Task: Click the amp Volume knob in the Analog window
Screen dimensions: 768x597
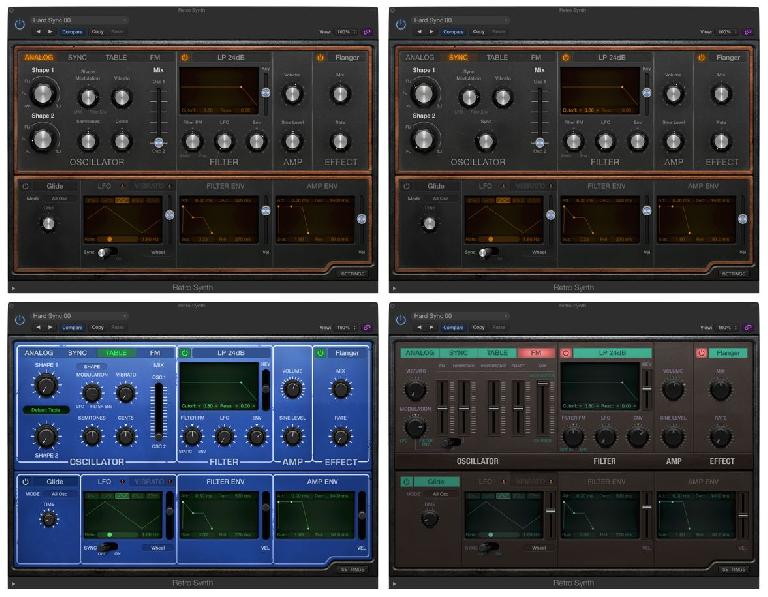Action: point(292,94)
